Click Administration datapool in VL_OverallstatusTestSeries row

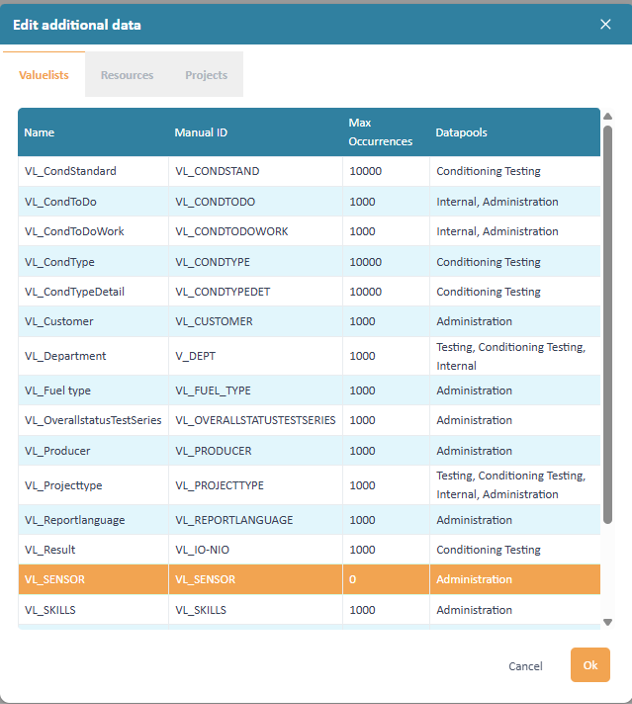pos(474,420)
